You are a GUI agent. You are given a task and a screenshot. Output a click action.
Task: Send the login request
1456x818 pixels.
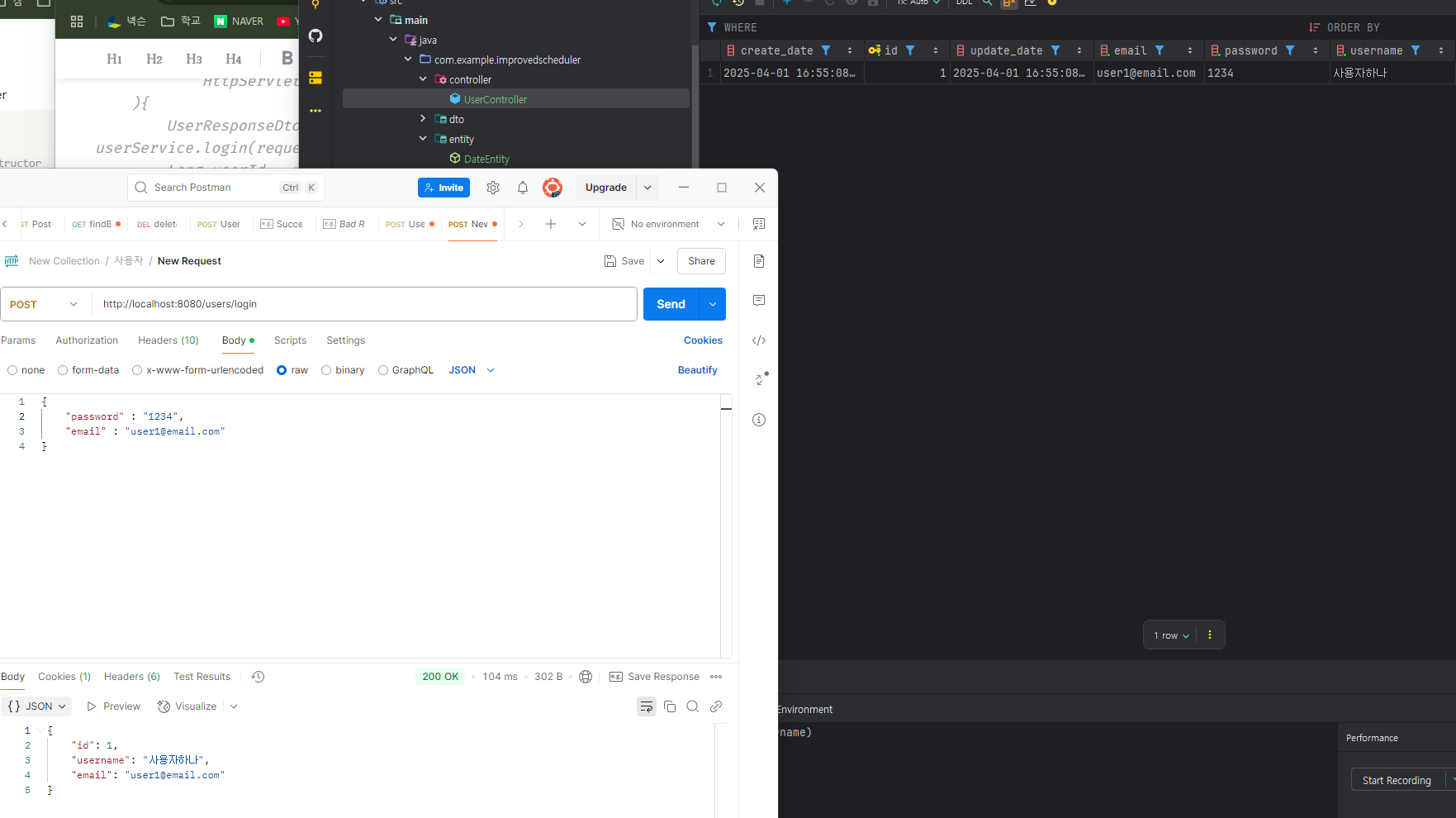point(671,304)
